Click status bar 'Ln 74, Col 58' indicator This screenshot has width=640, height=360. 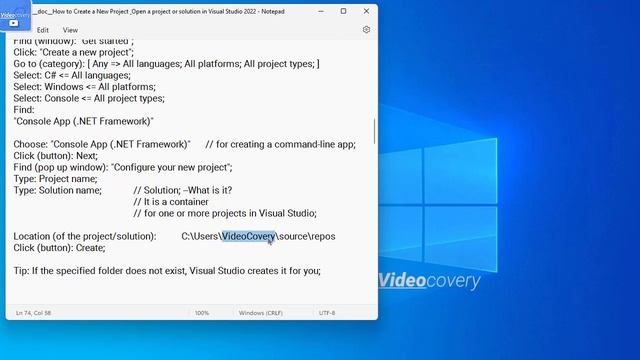coord(33,313)
